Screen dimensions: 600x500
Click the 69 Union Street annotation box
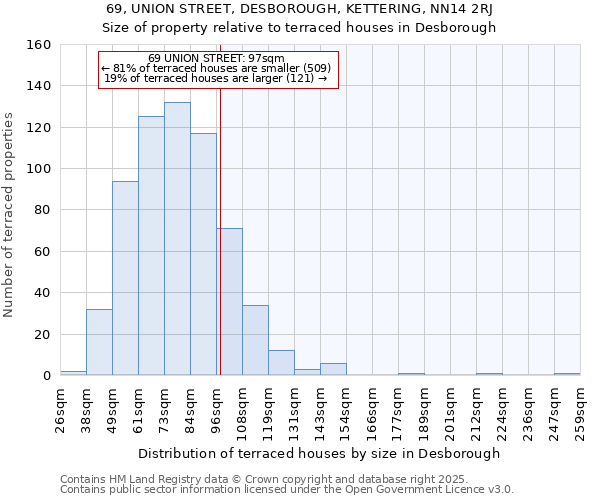(x=218, y=69)
